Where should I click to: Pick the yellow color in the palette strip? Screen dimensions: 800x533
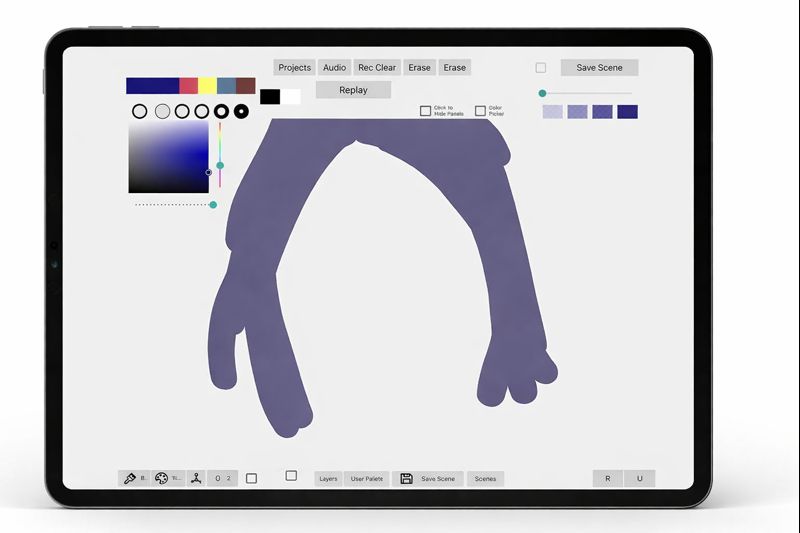click(x=207, y=86)
